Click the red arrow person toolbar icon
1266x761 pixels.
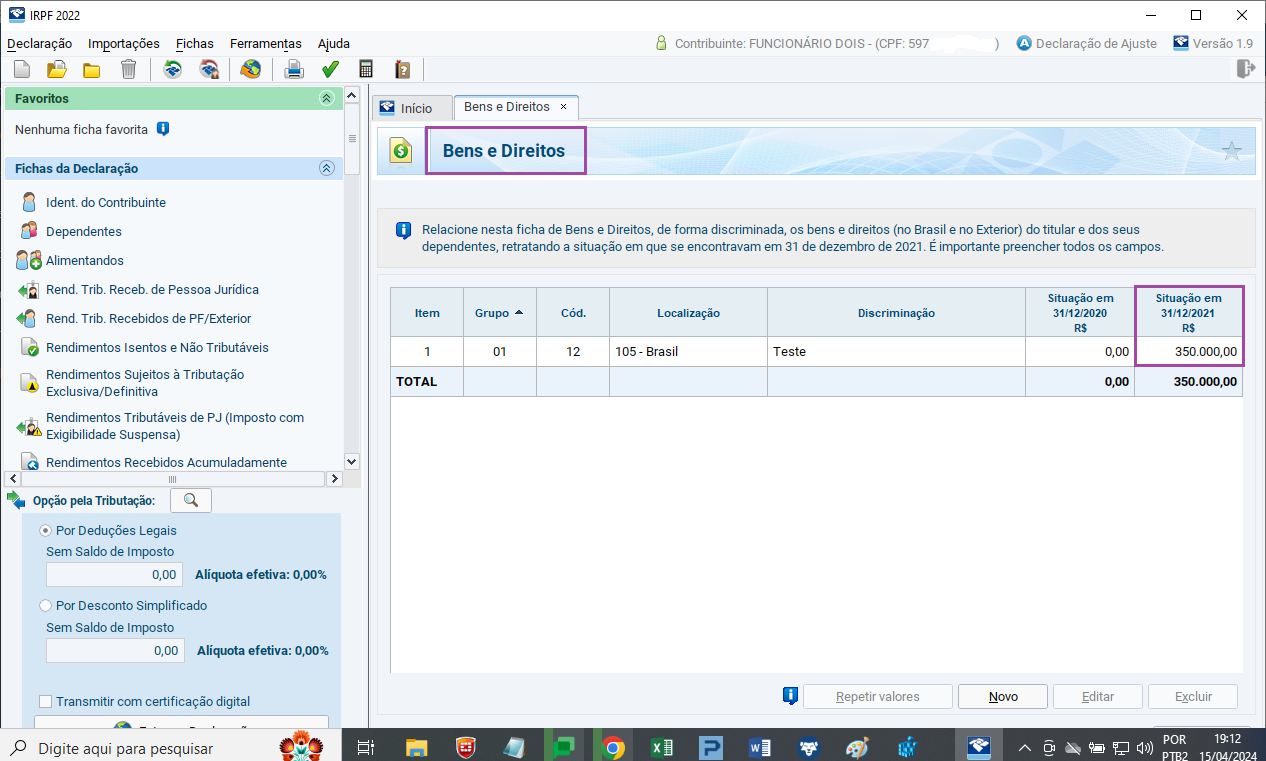click(x=209, y=69)
